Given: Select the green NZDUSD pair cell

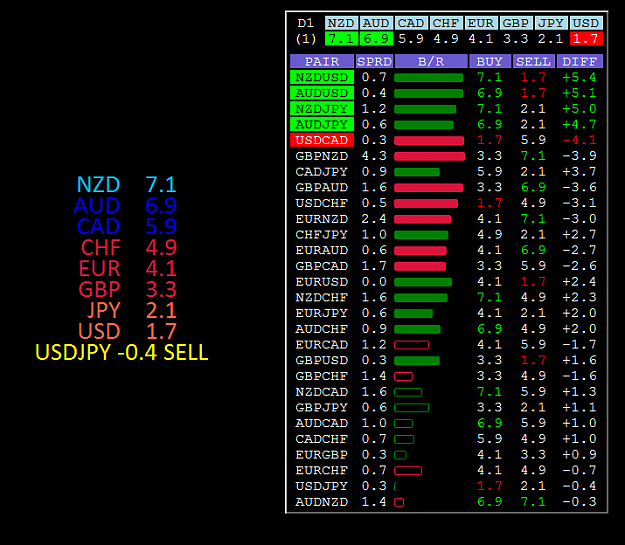Looking at the screenshot, I should pos(322,77).
